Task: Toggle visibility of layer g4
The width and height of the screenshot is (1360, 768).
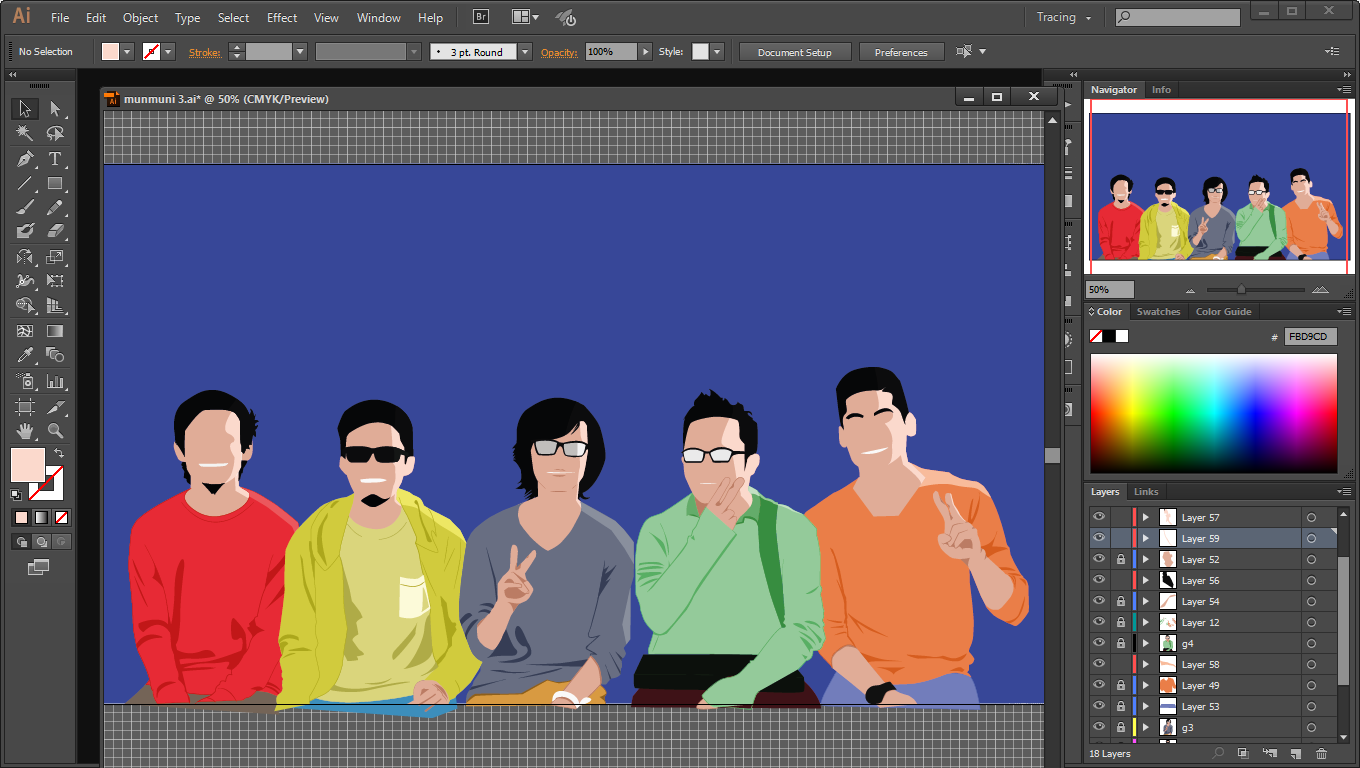Action: 1099,643
